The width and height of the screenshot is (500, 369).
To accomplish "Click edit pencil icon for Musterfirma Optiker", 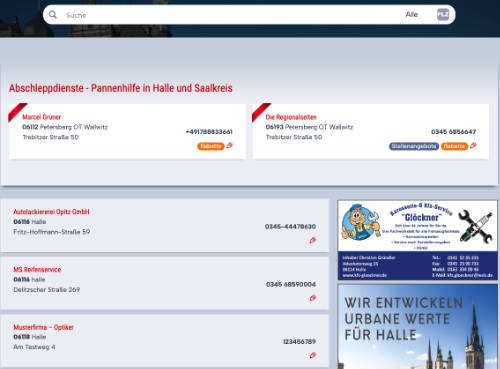I will 312,355.
